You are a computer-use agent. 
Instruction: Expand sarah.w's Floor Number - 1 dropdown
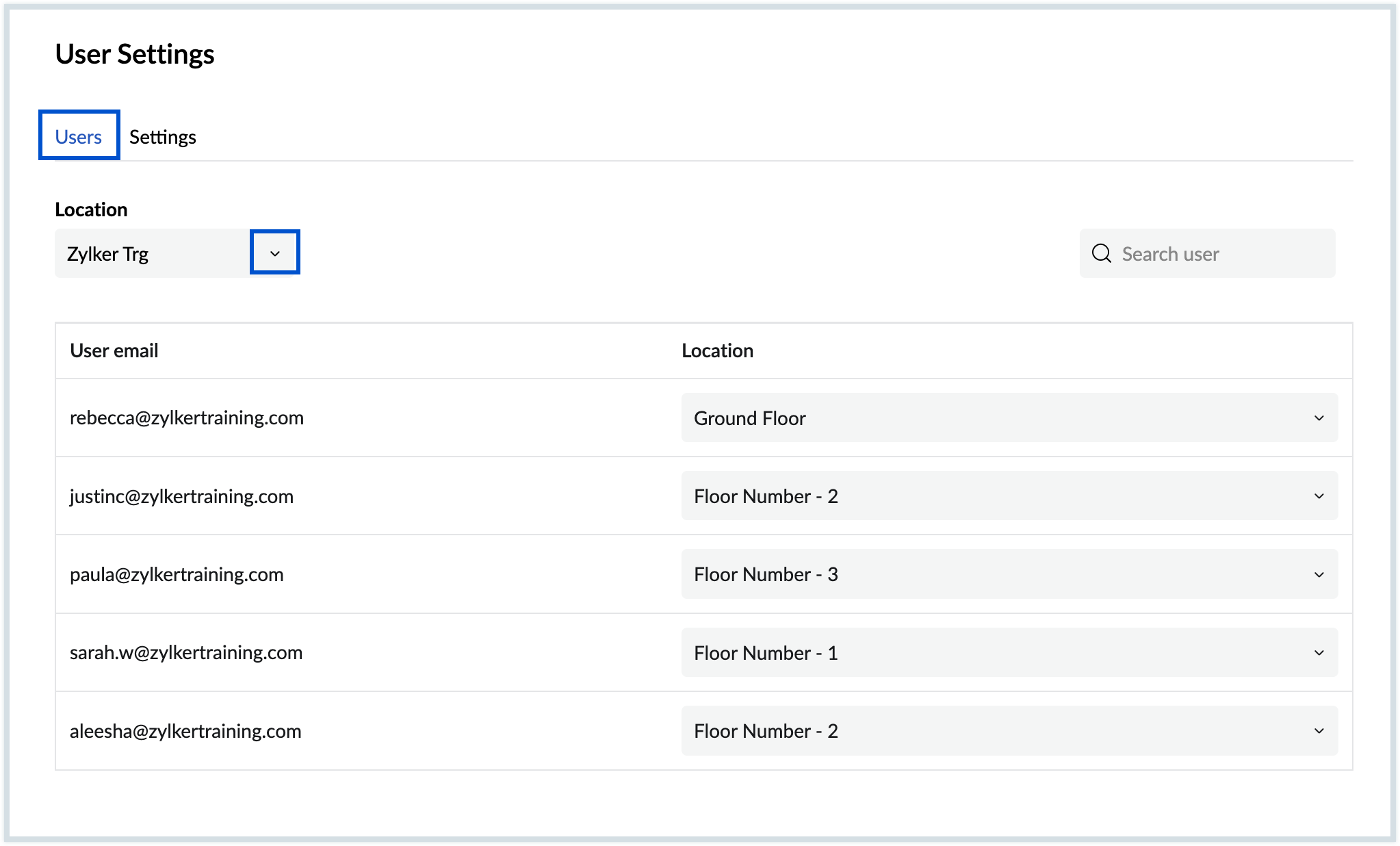pyautogui.click(x=1008, y=653)
